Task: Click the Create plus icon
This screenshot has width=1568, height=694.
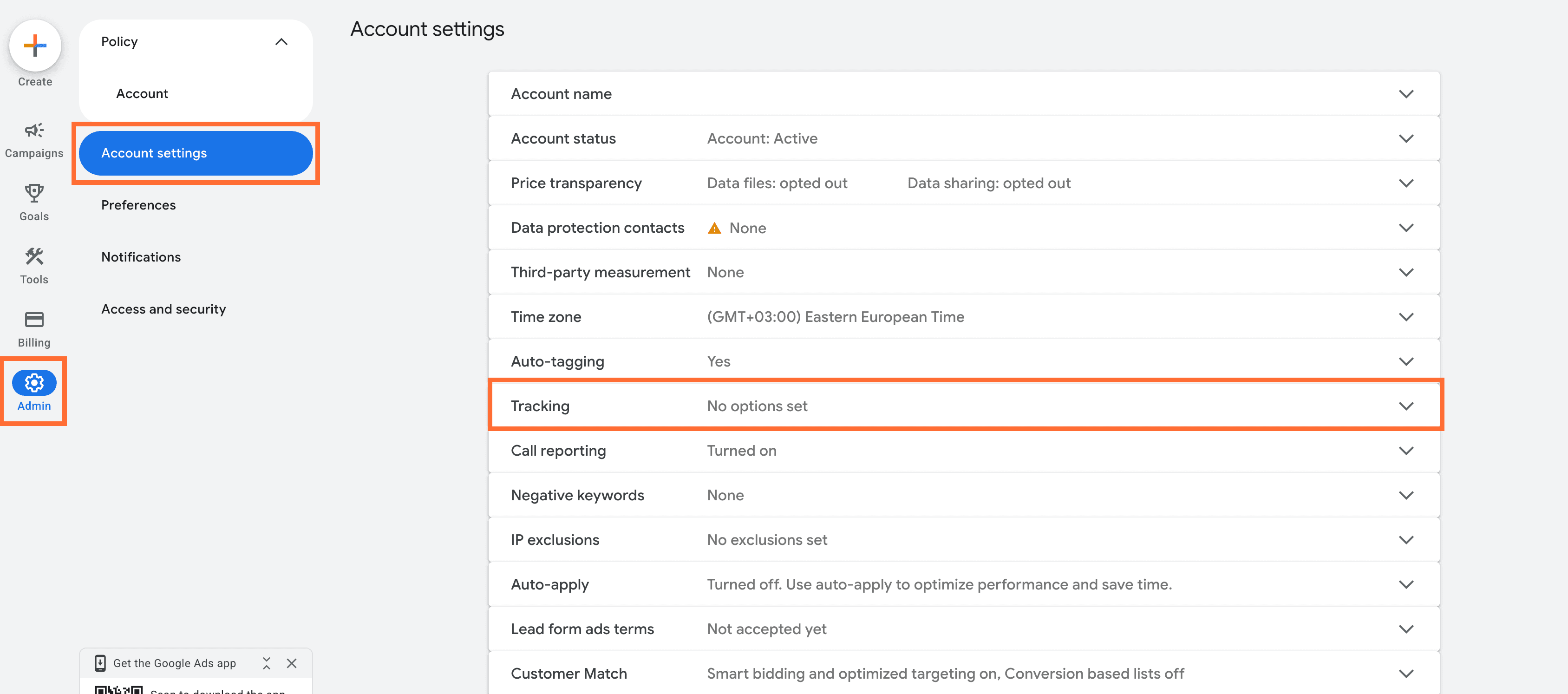Action: point(35,46)
